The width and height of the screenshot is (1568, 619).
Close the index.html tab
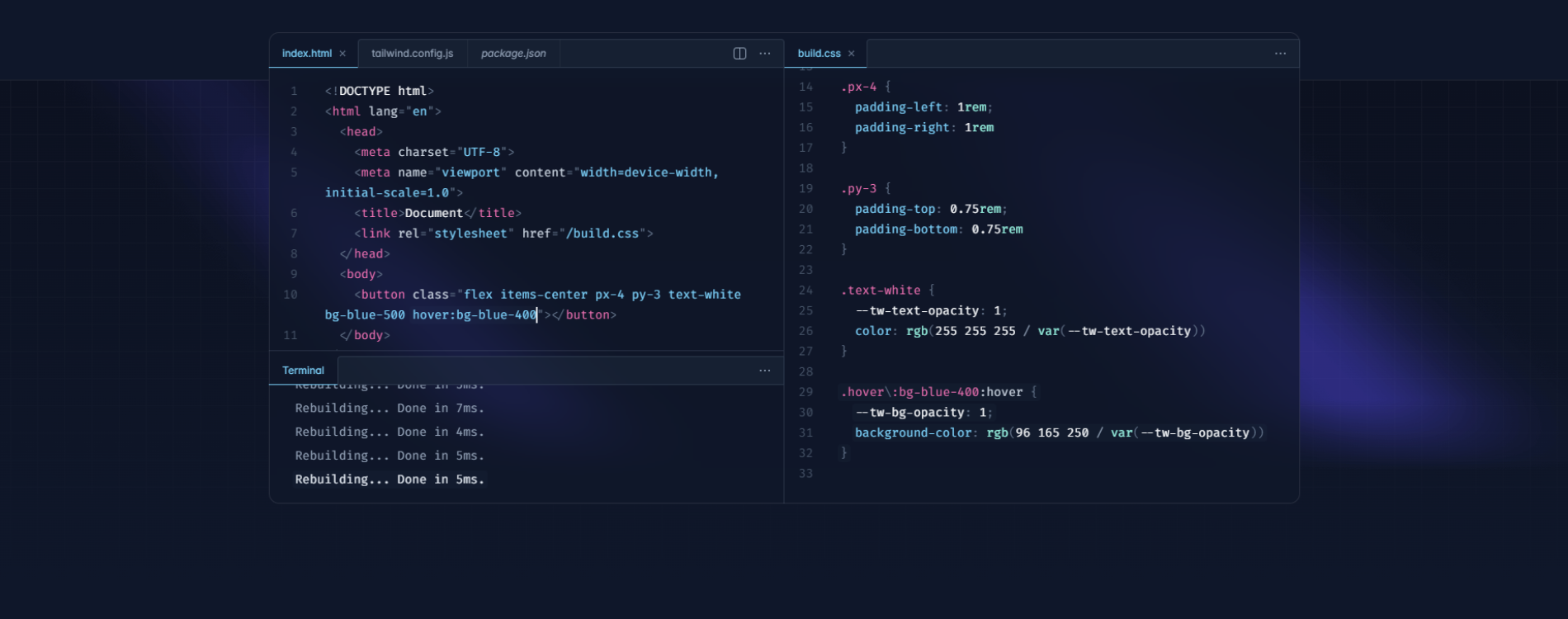click(x=342, y=54)
